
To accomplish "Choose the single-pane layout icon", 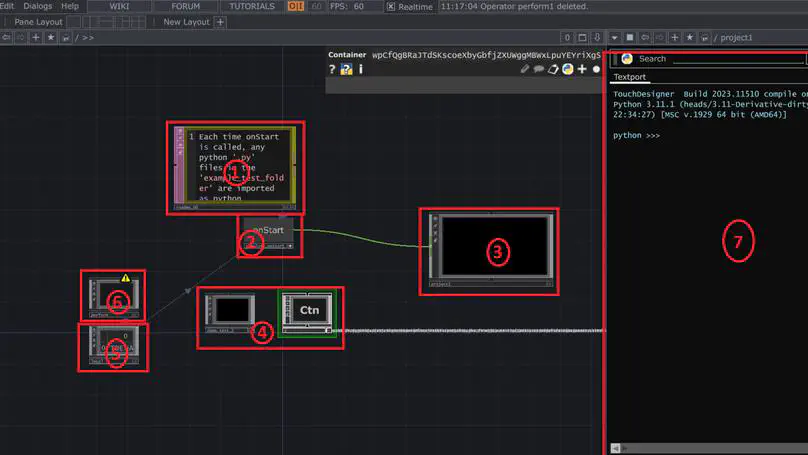I will [x=74, y=22].
